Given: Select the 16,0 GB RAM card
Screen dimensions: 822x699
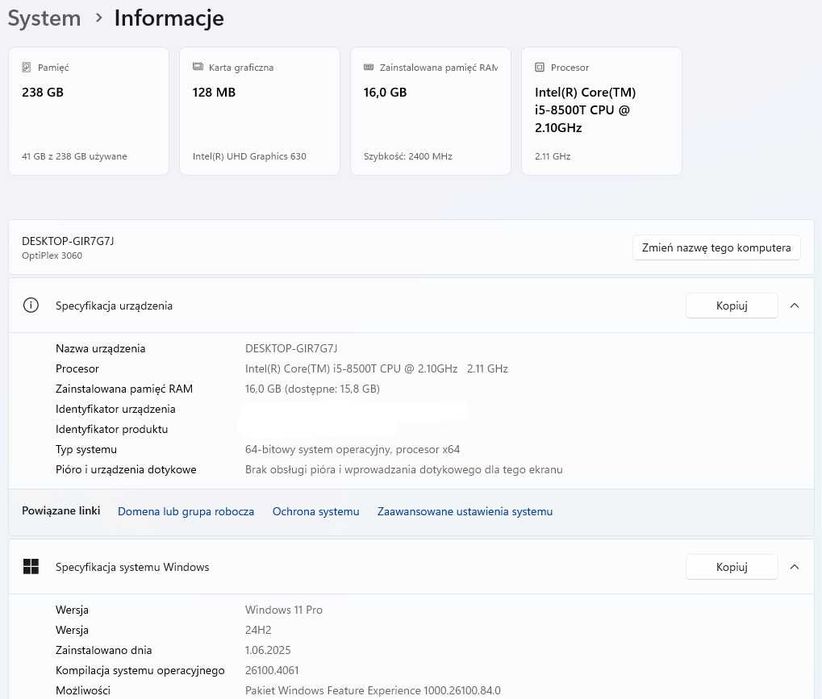Looking at the screenshot, I should tap(430, 112).
